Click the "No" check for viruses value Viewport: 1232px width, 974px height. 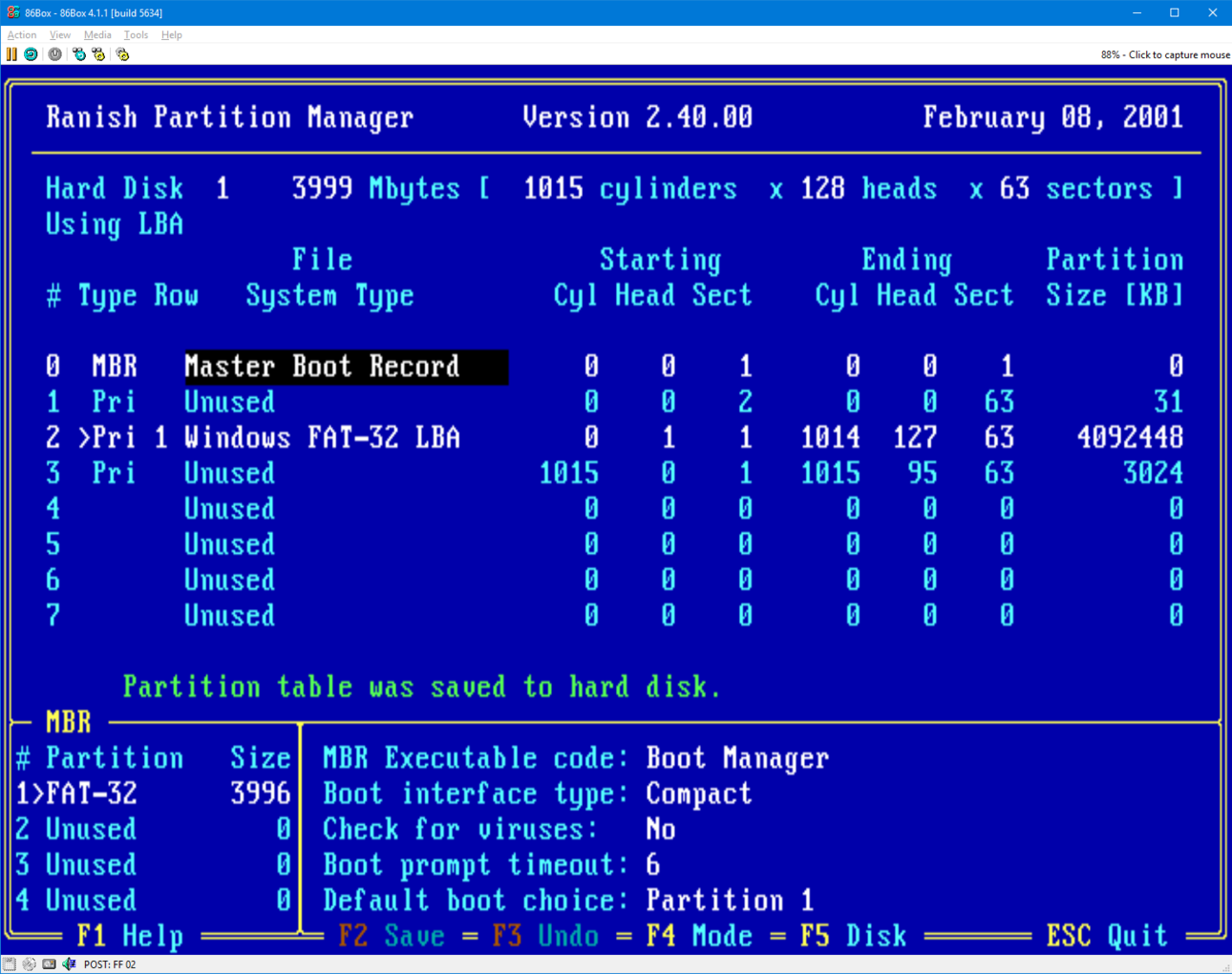click(x=661, y=830)
